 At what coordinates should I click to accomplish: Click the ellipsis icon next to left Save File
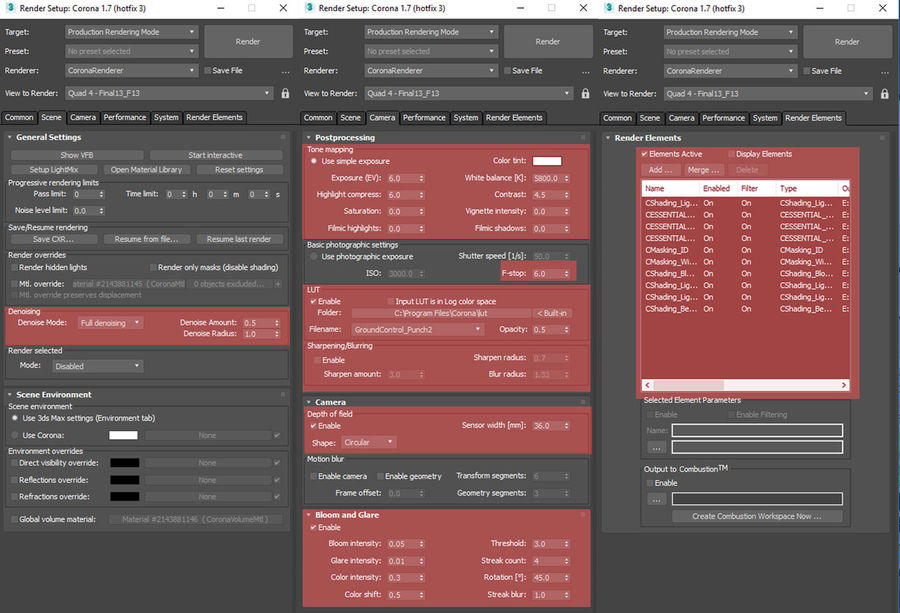coord(285,72)
